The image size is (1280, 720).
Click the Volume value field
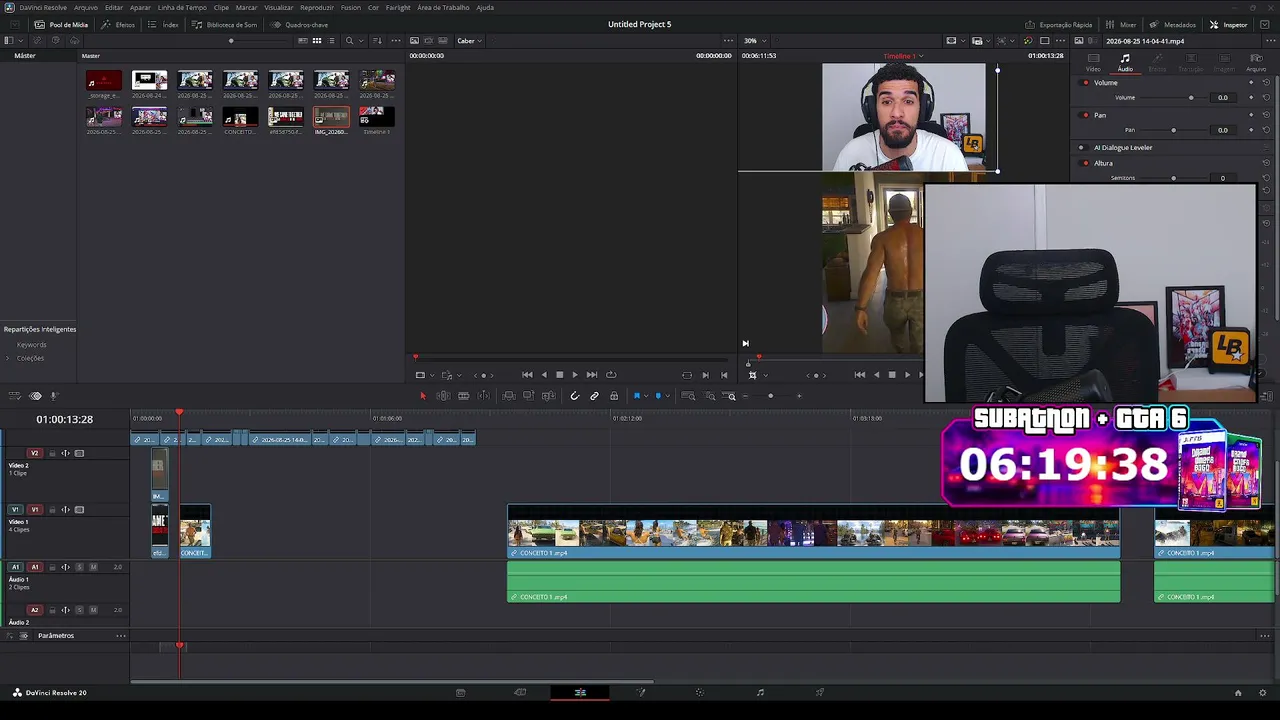click(x=1222, y=98)
